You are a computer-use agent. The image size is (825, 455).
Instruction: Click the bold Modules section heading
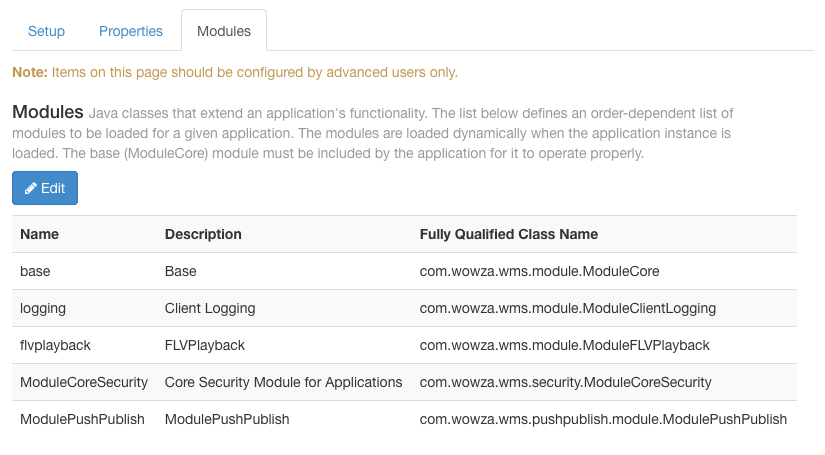[46, 111]
